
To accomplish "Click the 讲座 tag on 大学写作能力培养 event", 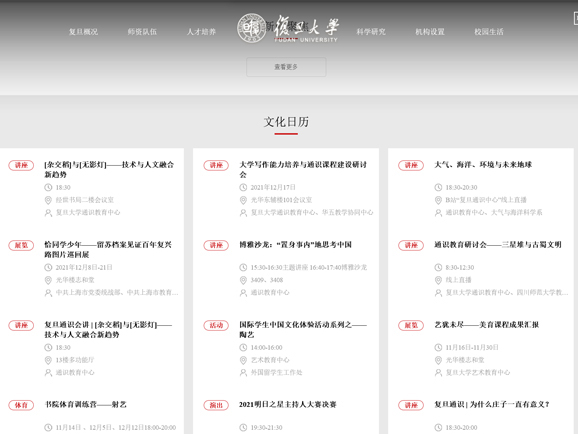I will tap(216, 165).
